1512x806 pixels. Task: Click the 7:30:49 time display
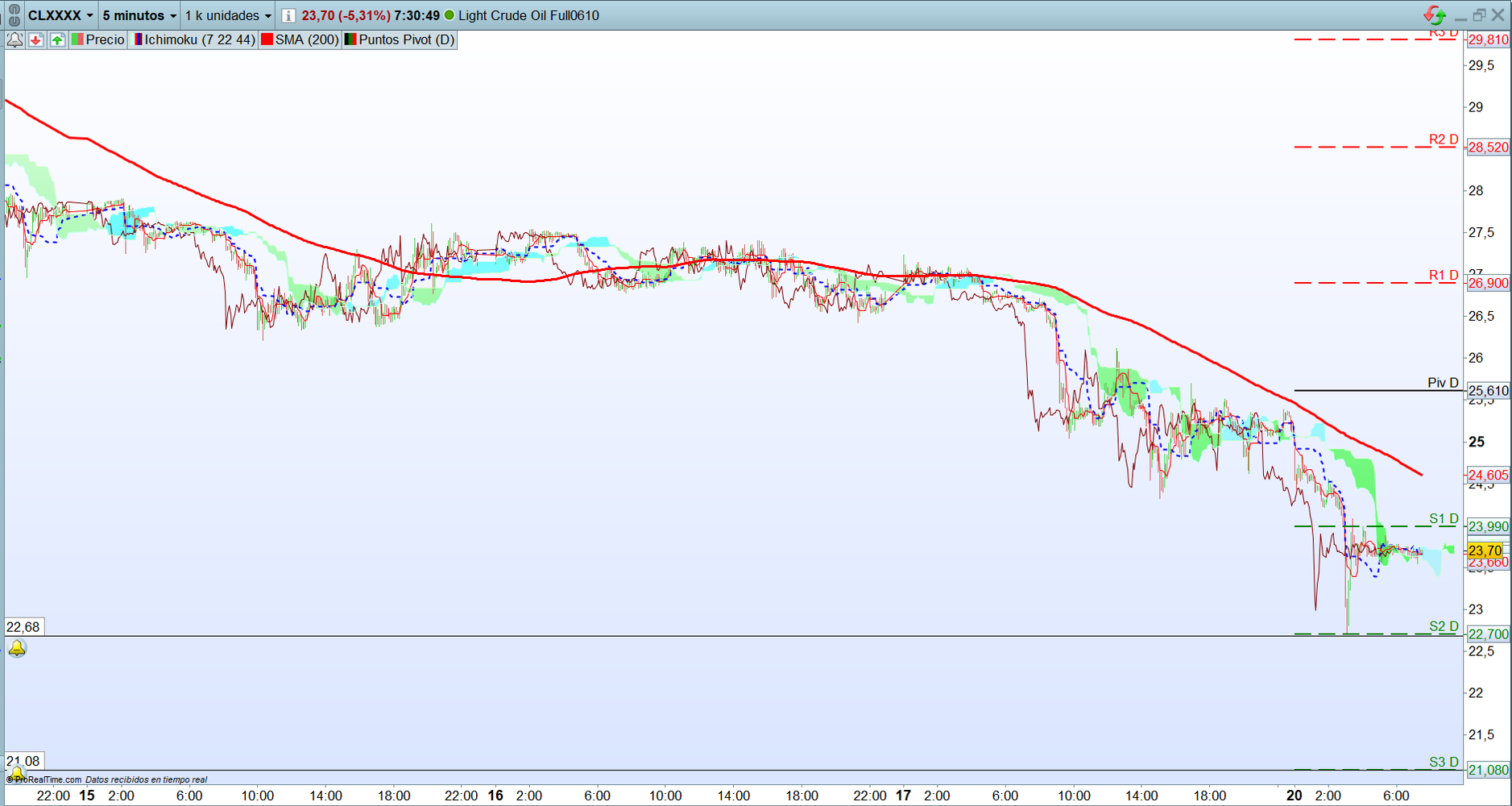click(417, 15)
